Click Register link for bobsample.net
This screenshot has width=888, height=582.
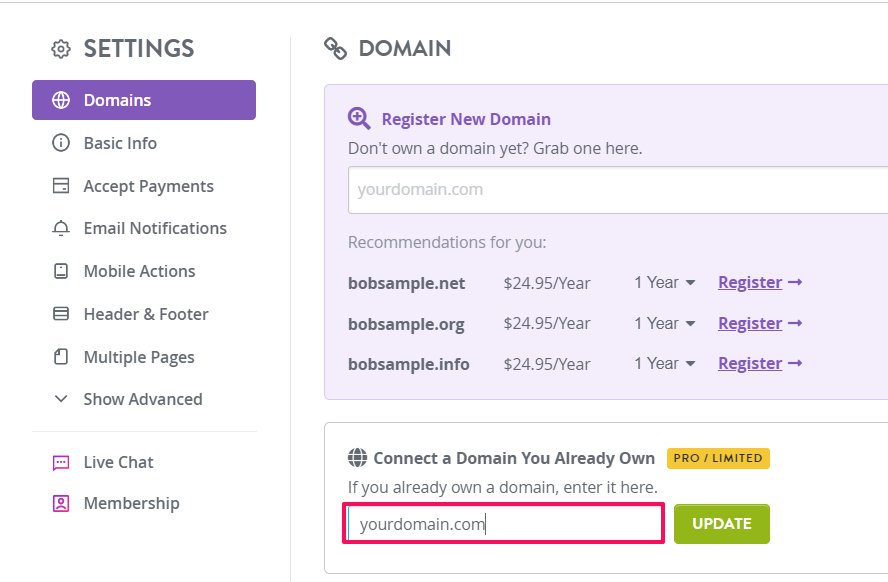[x=750, y=283]
